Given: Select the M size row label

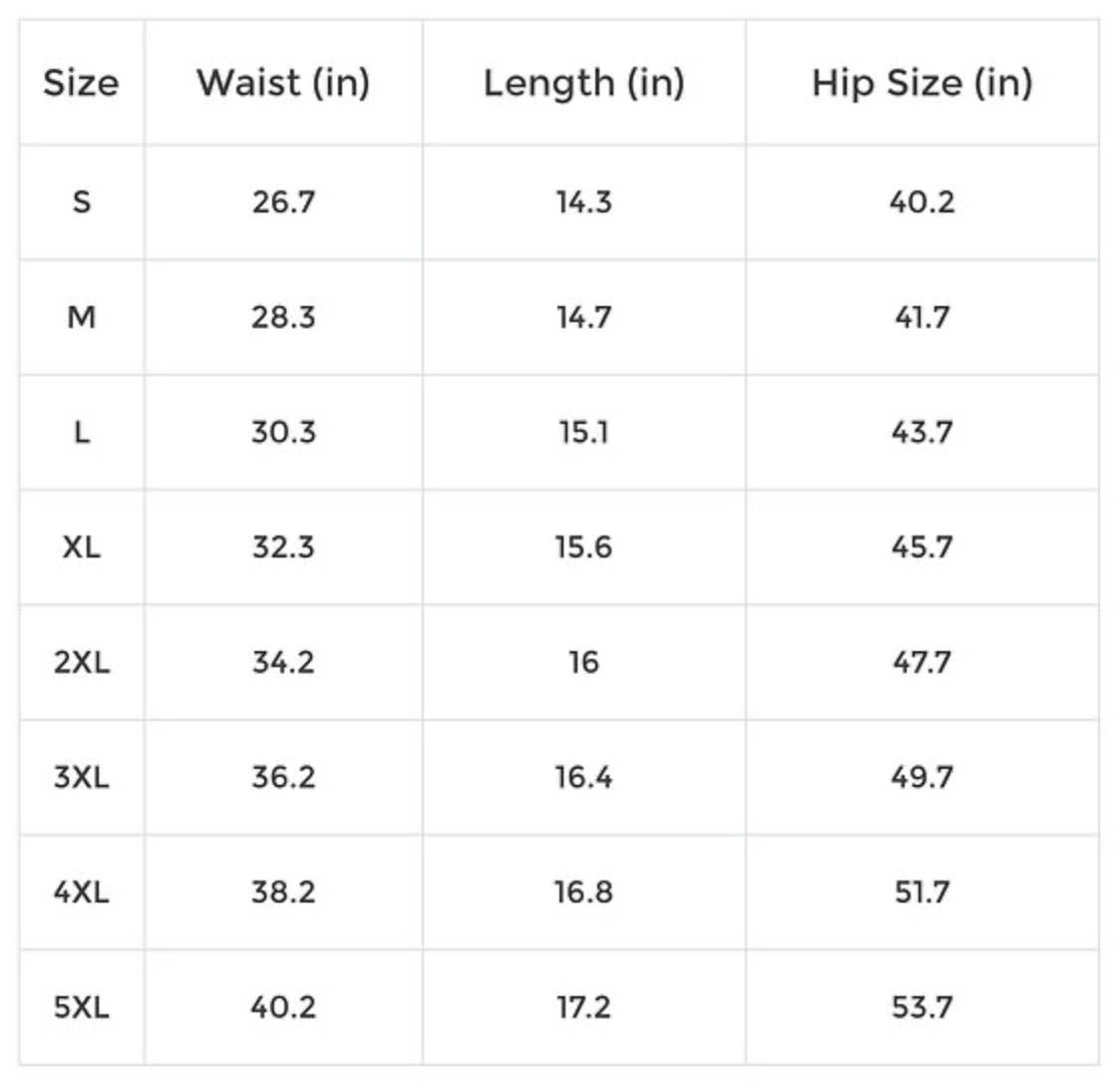Looking at the screenshot, I should click(x=82, y=317).
